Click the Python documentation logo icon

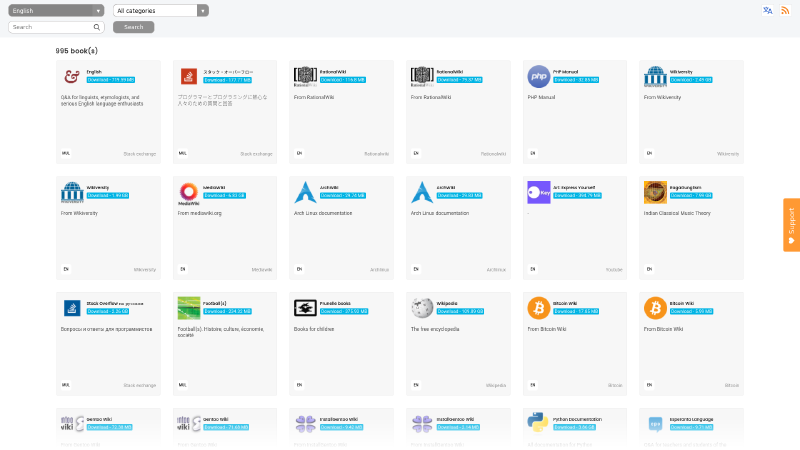pos(539,423)
